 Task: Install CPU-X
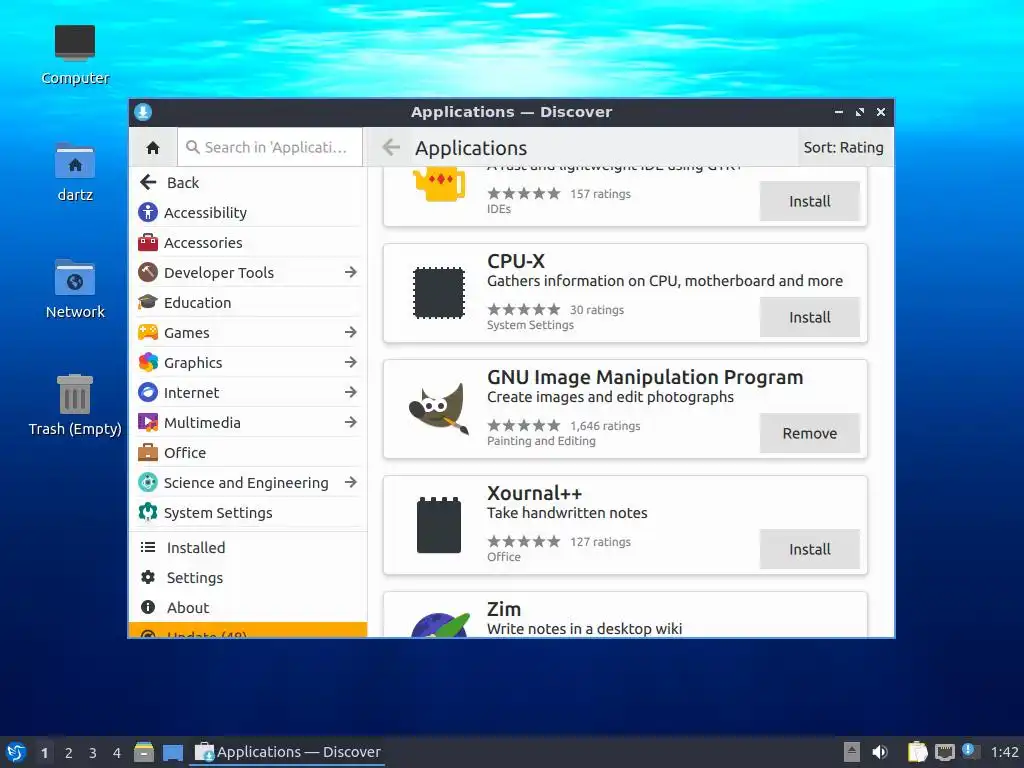tap(809, 317)
